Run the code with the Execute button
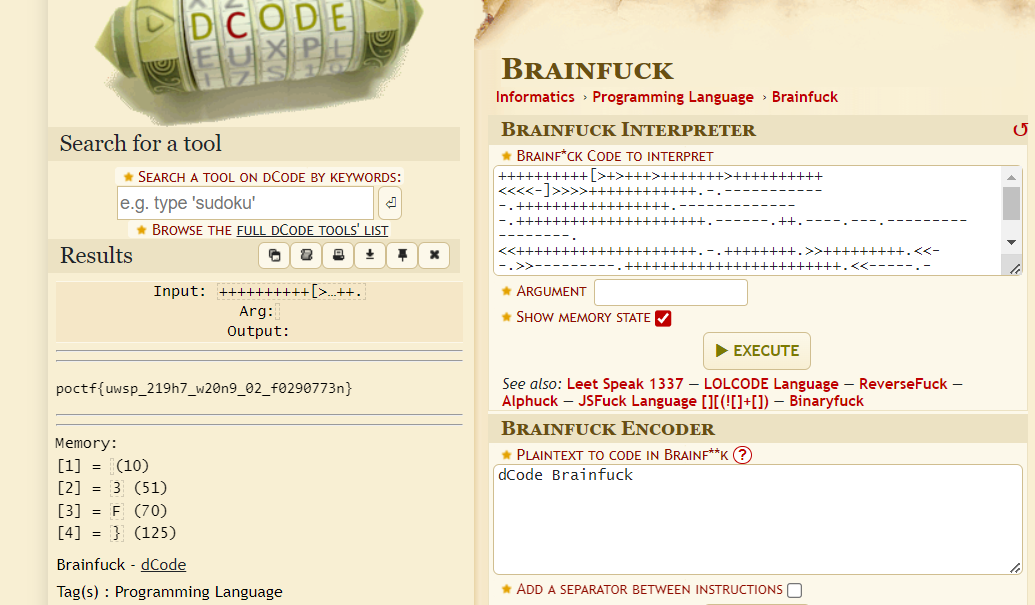The width and height of the screenshot is (1035, 605). pos(757,351)
